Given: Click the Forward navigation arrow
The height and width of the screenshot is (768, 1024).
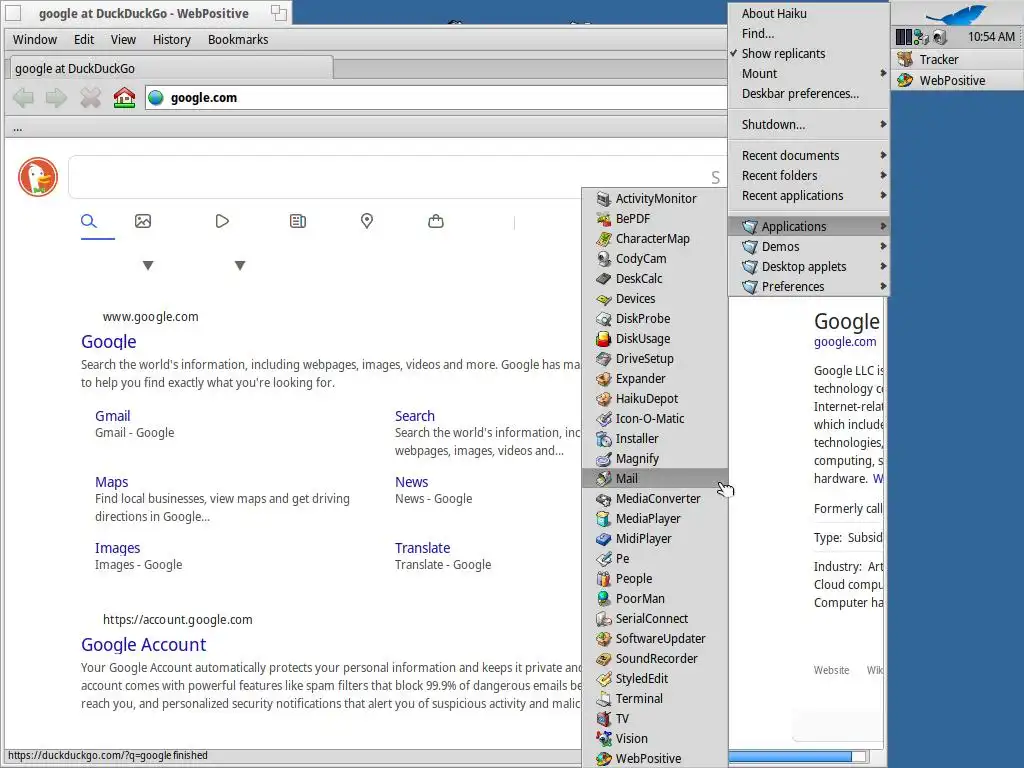Looking at the screenshot, I should tap(56, 98).
